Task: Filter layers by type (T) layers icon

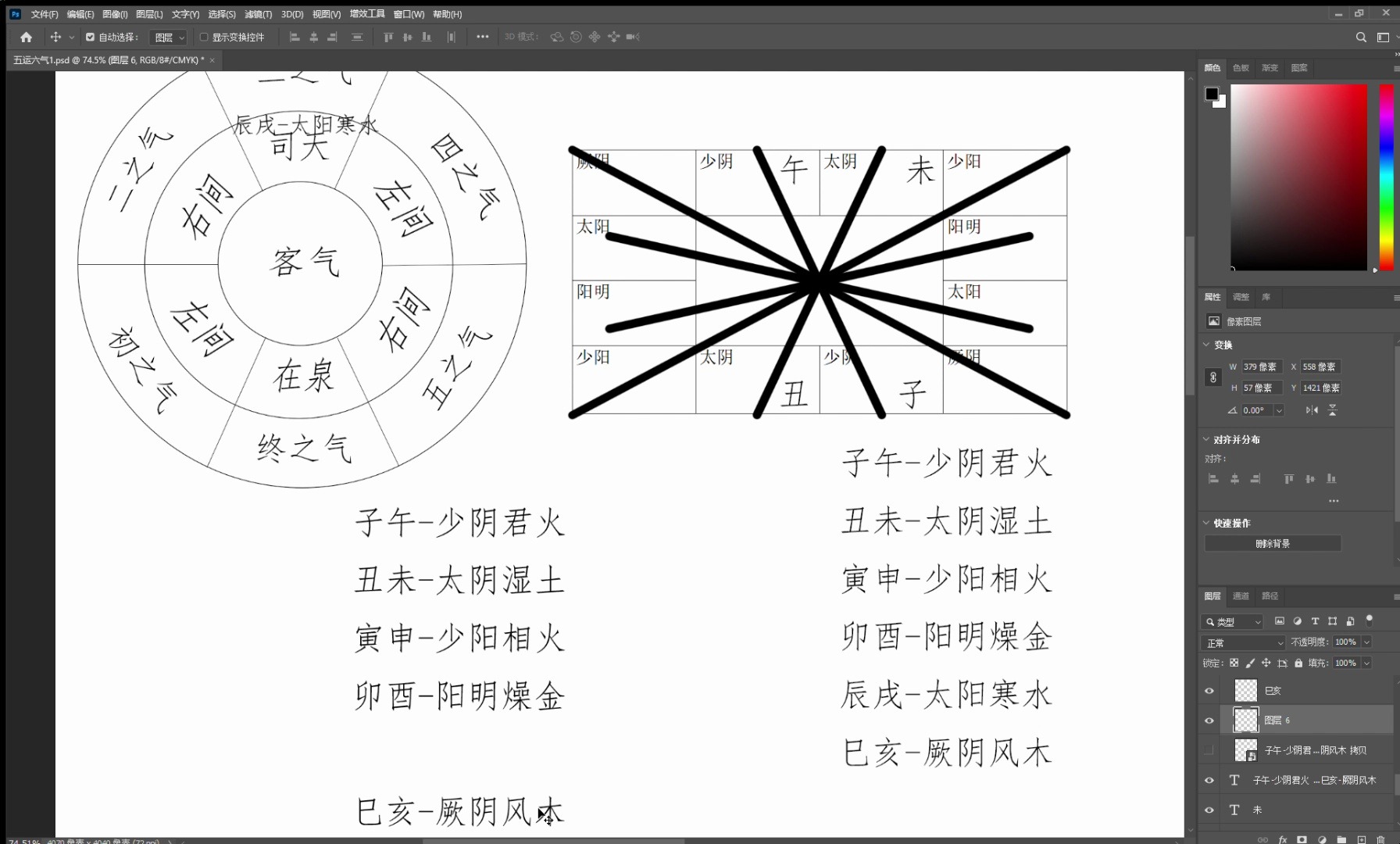Action: pyautogui.click(x=1315, y=621)
